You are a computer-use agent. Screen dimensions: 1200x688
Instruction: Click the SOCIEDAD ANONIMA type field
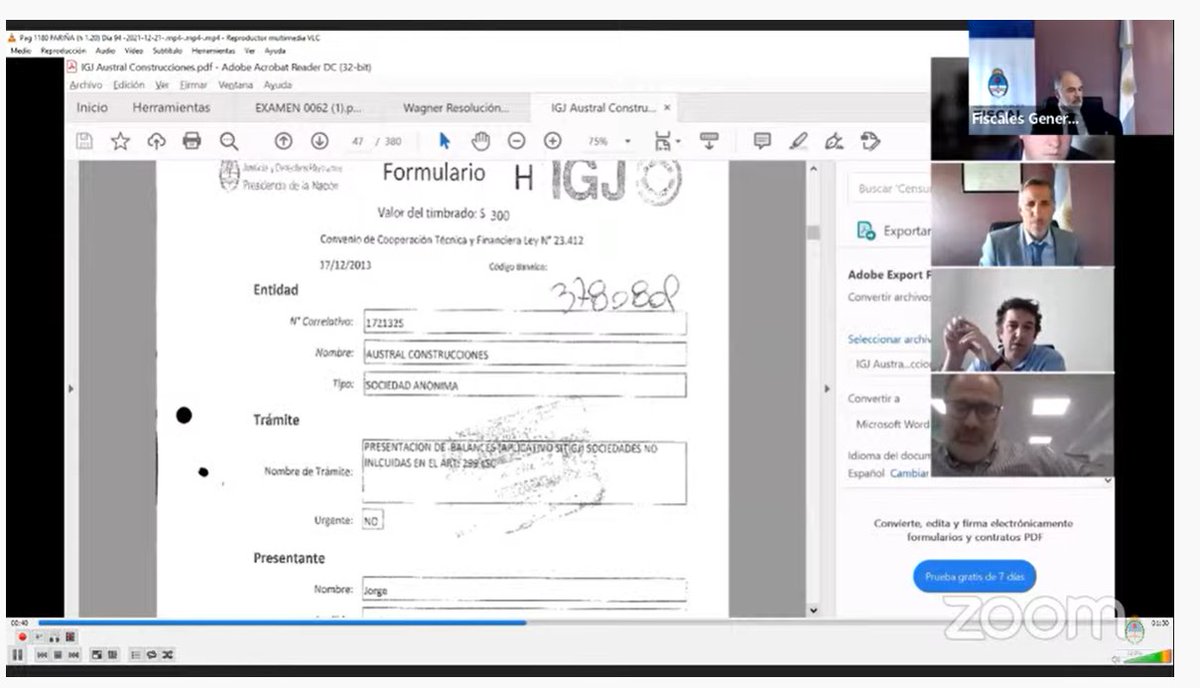tap(525, 385)
